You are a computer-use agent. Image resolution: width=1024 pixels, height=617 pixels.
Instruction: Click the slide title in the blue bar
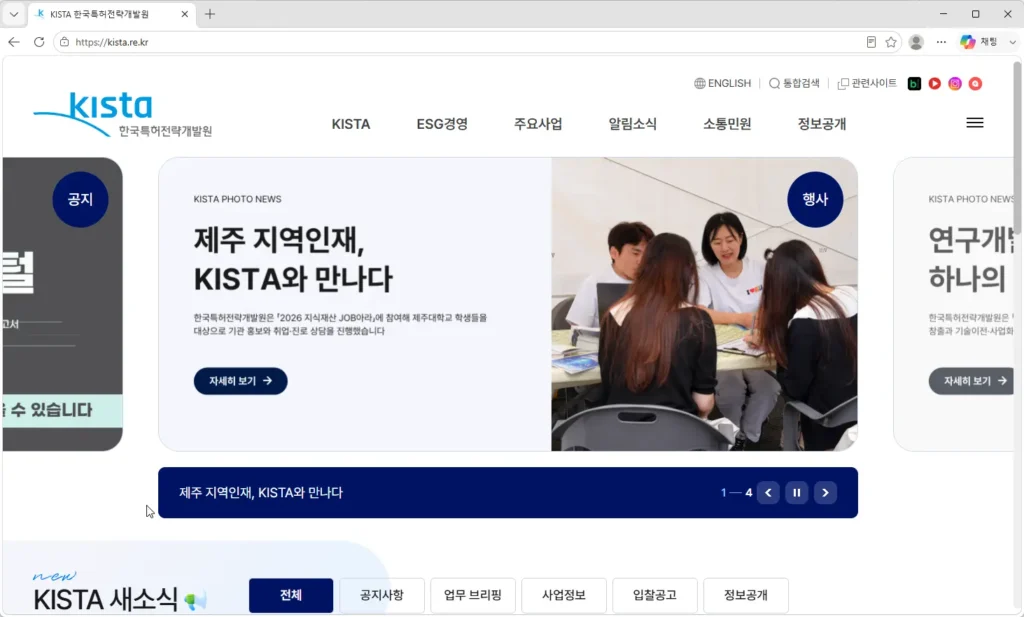tap(261, 493)
